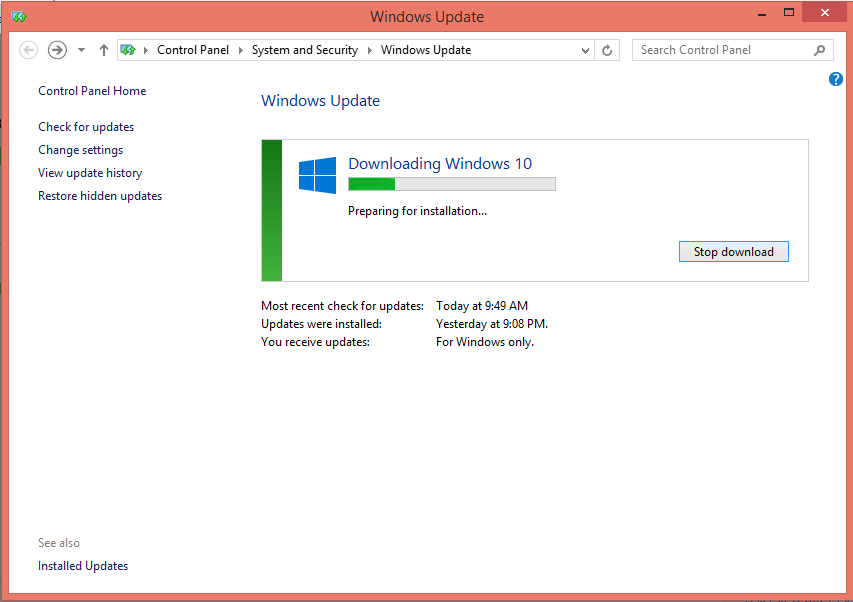
Task: Click the Windows Update page heading
Action: click(320, 101)
